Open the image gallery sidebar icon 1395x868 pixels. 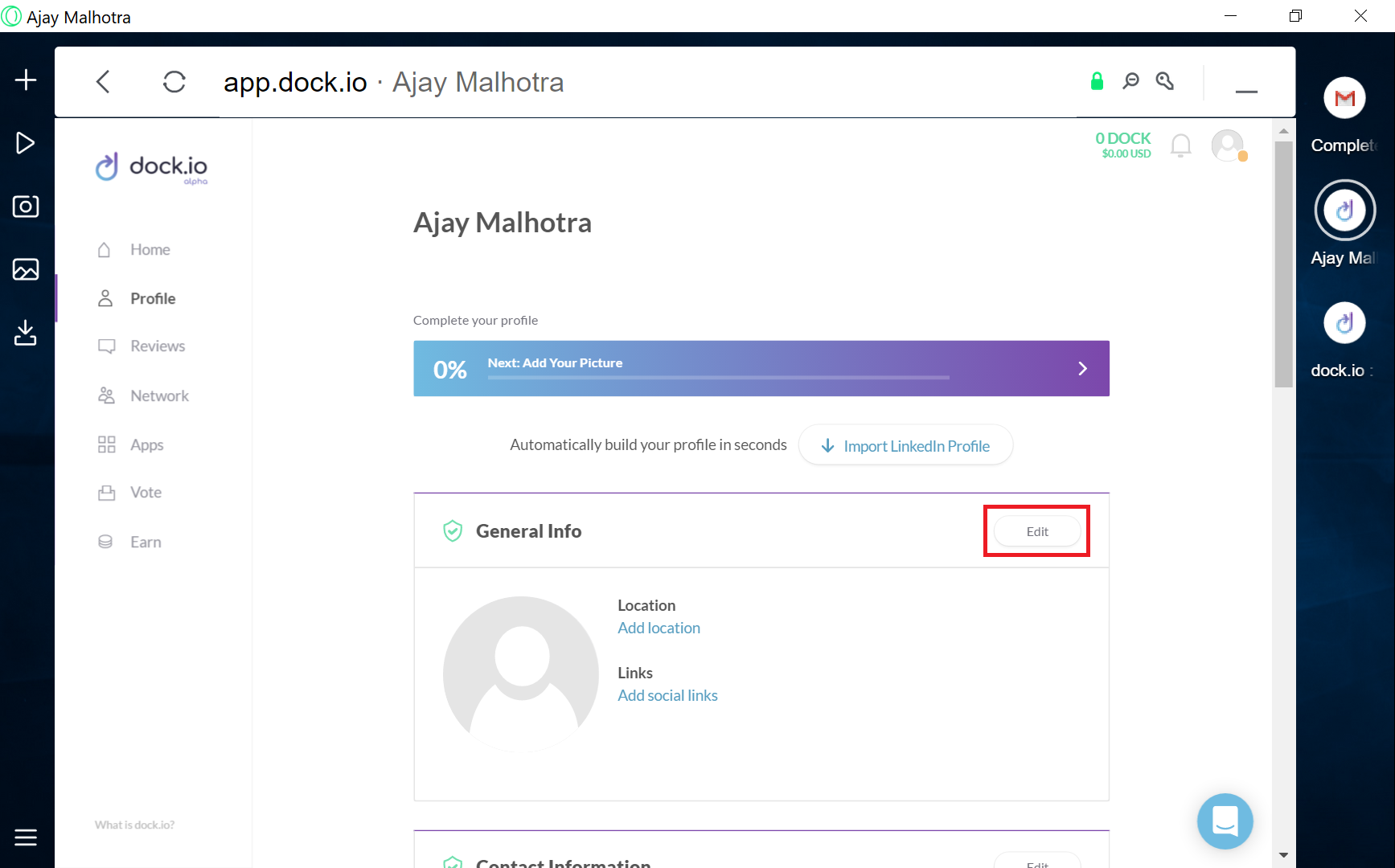click(x=26, y=269)
